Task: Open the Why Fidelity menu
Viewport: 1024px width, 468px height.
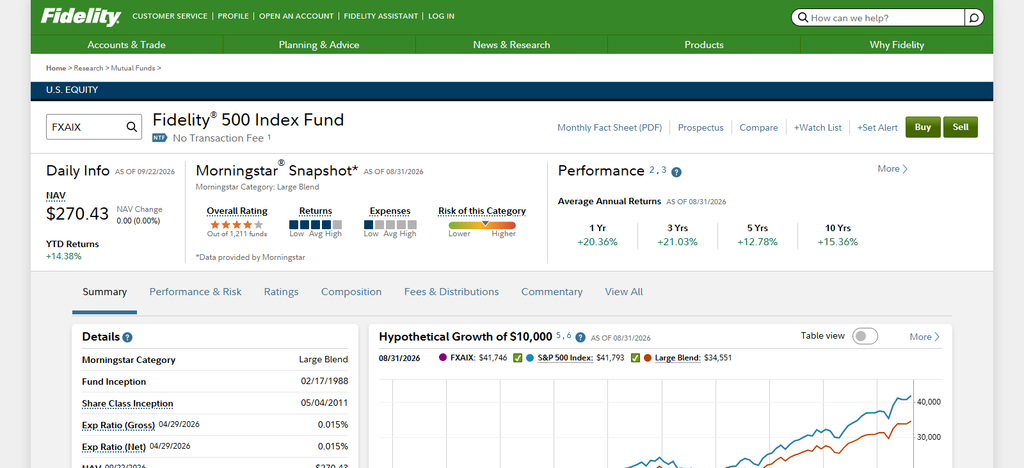Action: coord(897,44)
